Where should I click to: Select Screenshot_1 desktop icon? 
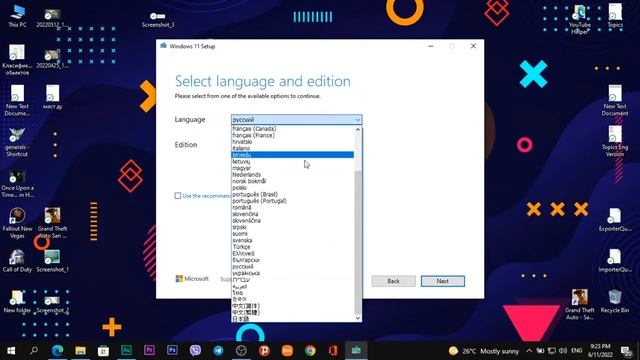point(52,260)
